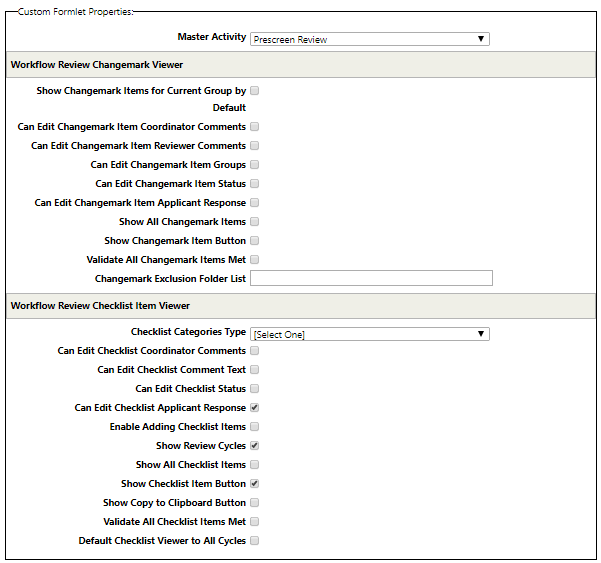The image size is (601, 563).
Task: Check Can Edit Changemark Item Status
Action: tap(255, 184)
